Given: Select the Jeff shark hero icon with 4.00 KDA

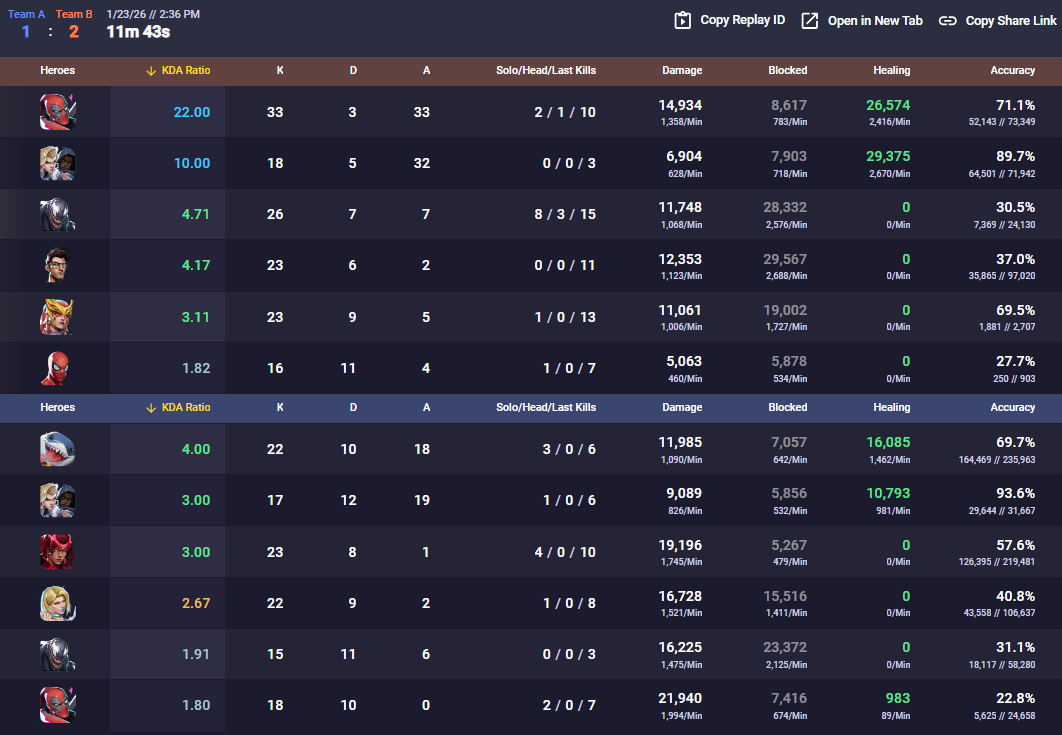Looking at the screenshot, I should 58,449.
